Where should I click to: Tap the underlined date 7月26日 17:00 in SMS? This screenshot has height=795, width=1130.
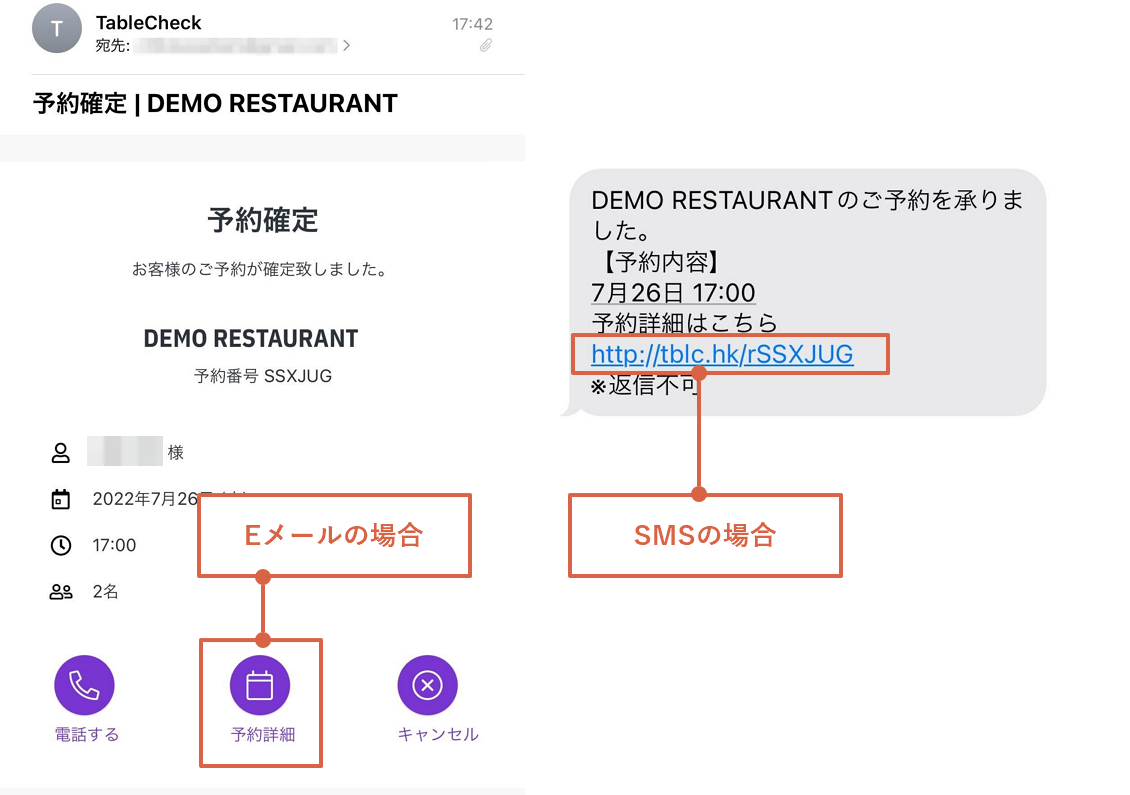tap(673, 293)
